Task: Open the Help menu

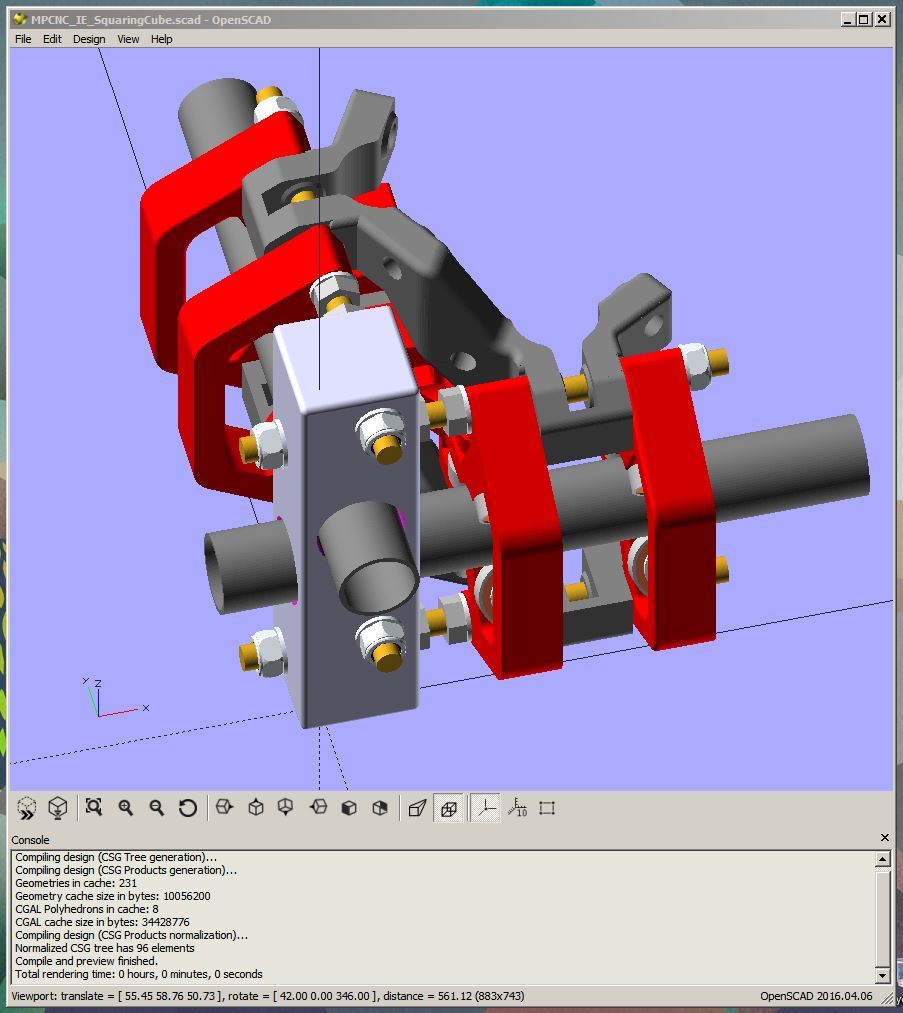Action: coord(161,39)
